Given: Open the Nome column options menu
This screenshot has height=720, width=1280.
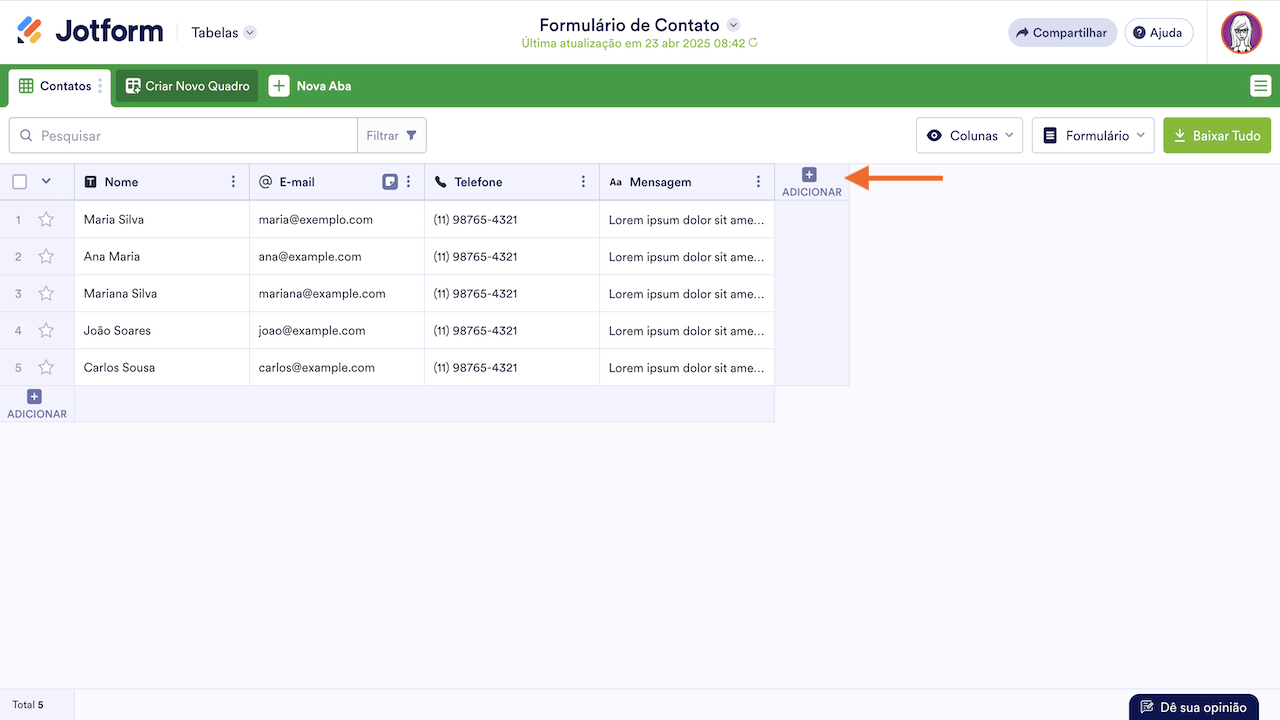Looking at the screenshot, I should [233, 182].
